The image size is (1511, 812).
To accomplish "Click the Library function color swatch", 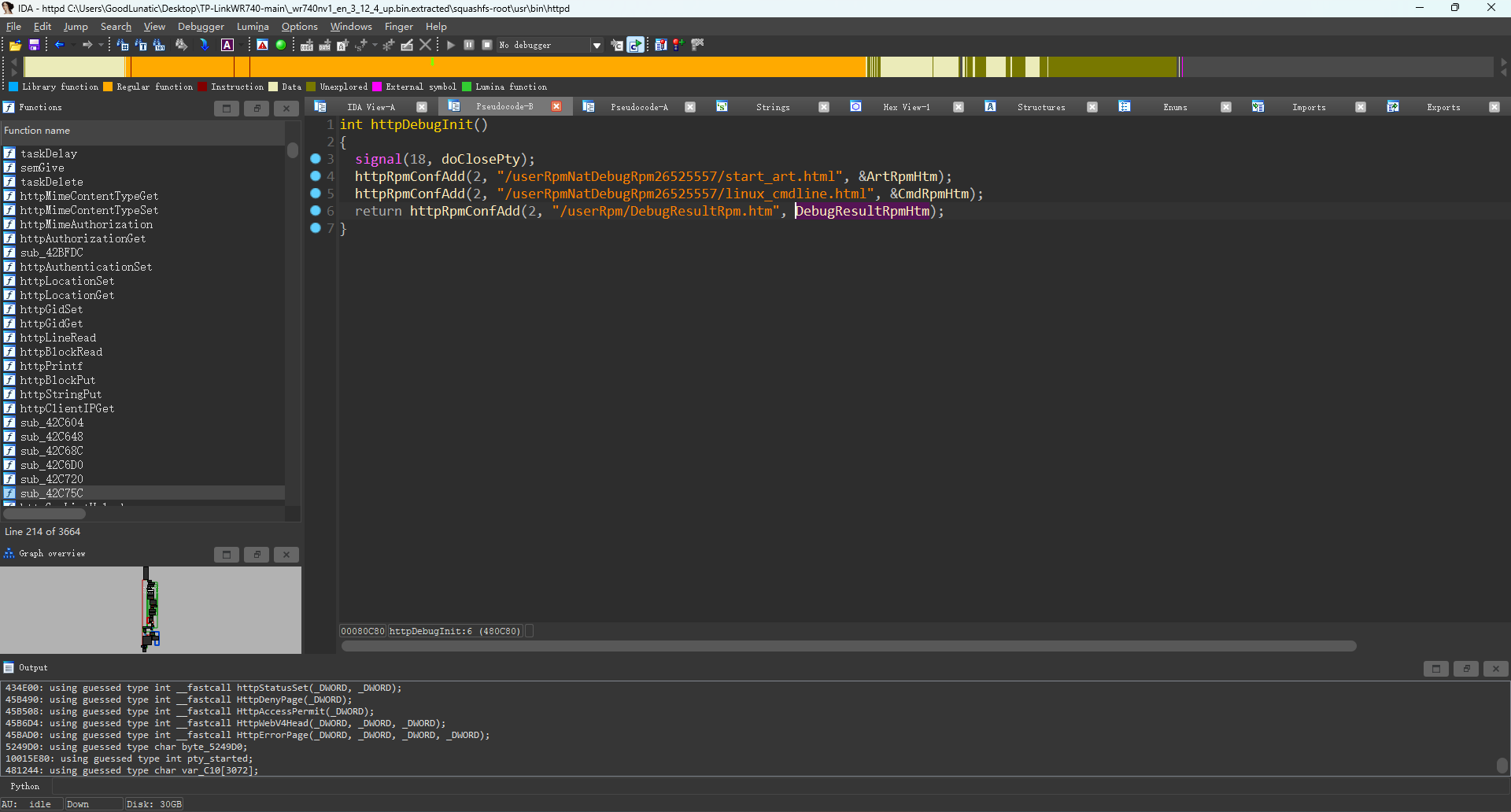I will 13,87.
